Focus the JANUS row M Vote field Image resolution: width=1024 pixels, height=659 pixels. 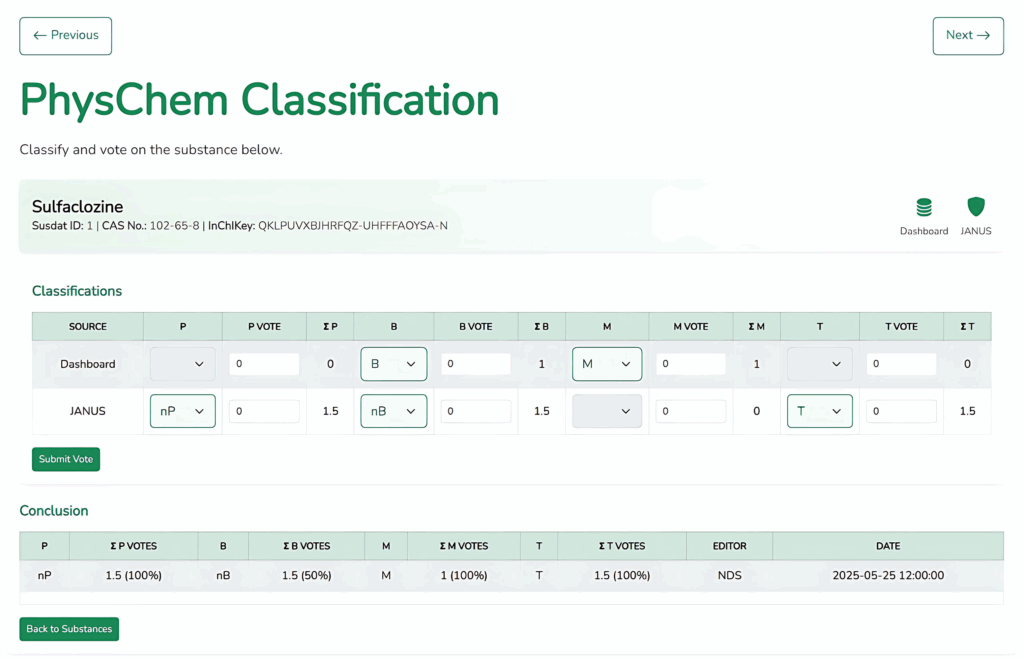691,411
